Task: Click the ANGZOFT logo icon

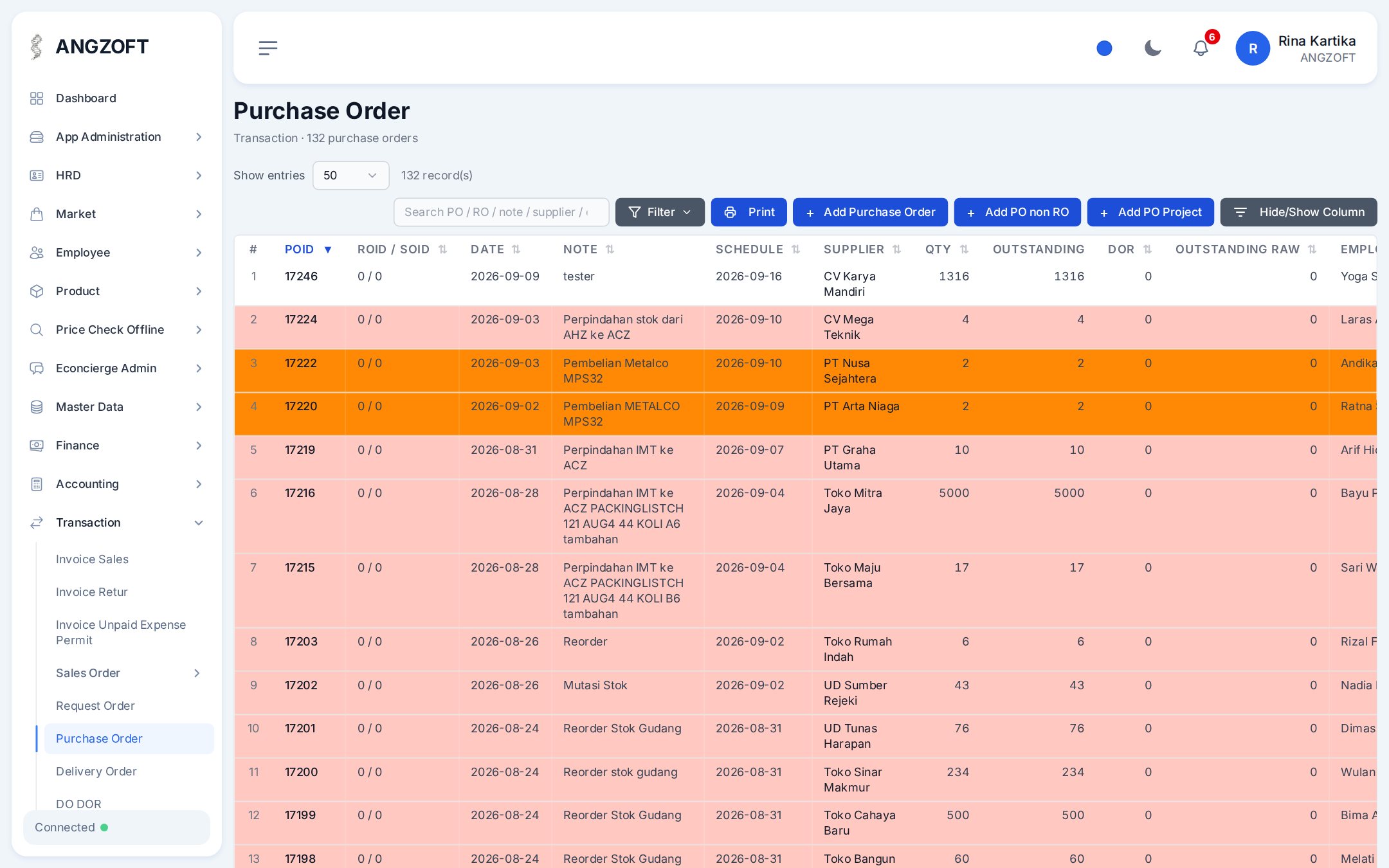Action: coord(37,46)
